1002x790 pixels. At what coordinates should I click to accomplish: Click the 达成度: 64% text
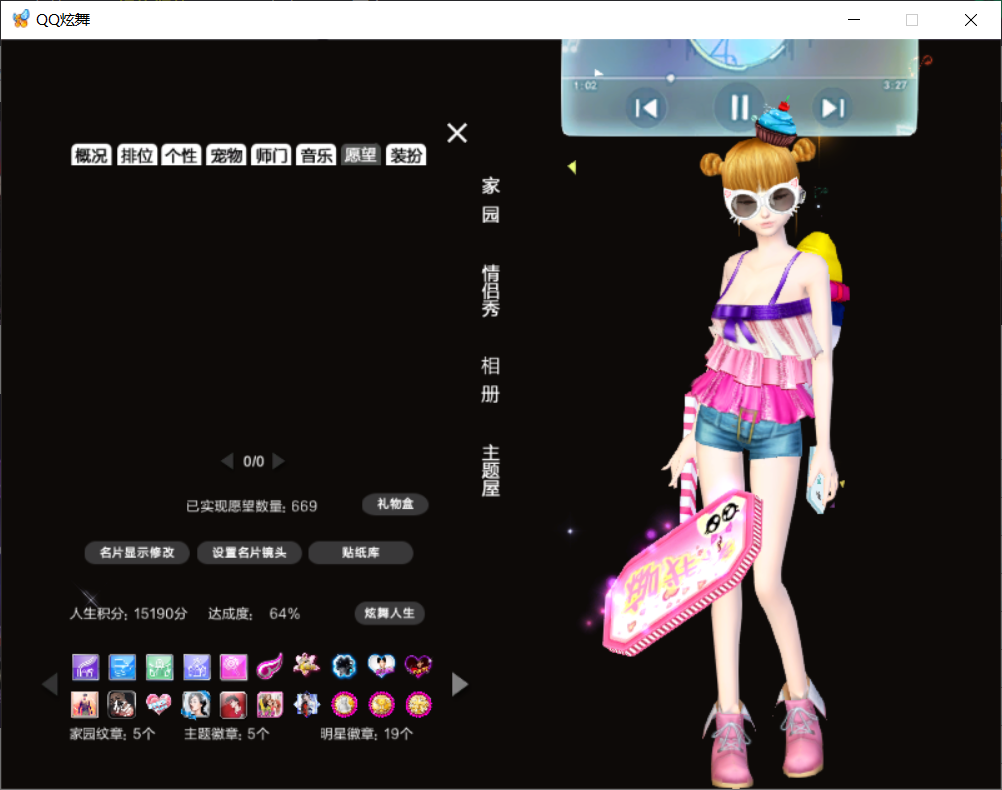pyautogui.click(x=254, y=614)
